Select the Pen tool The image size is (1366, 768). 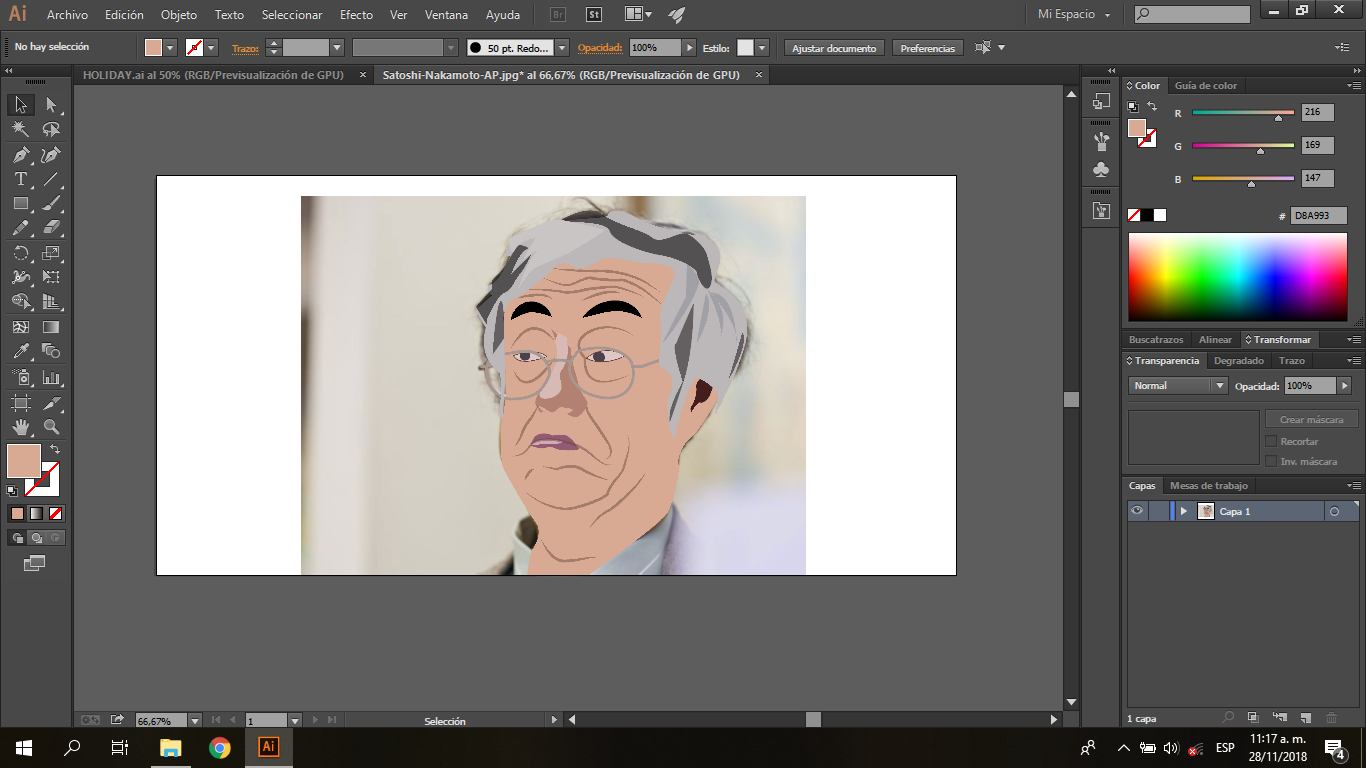pos(20,155)
